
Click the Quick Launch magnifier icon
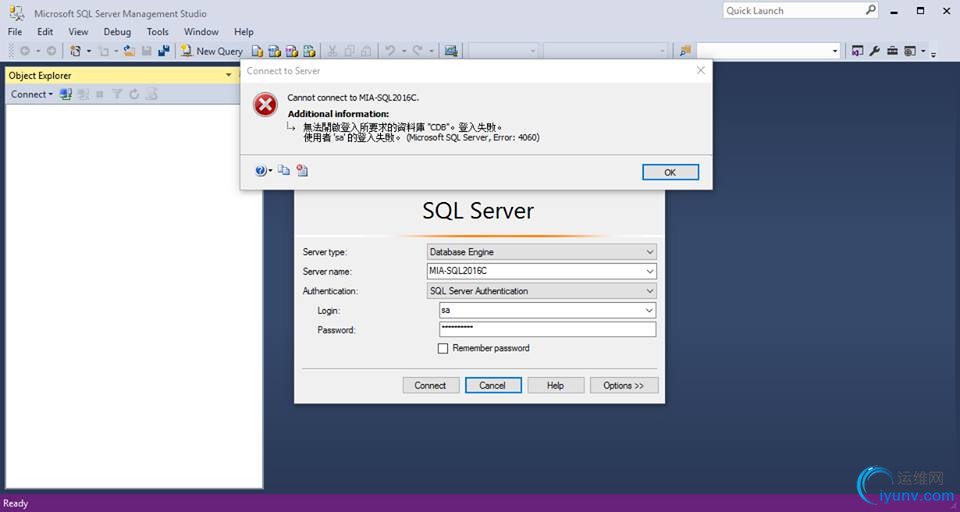[871, 10]
